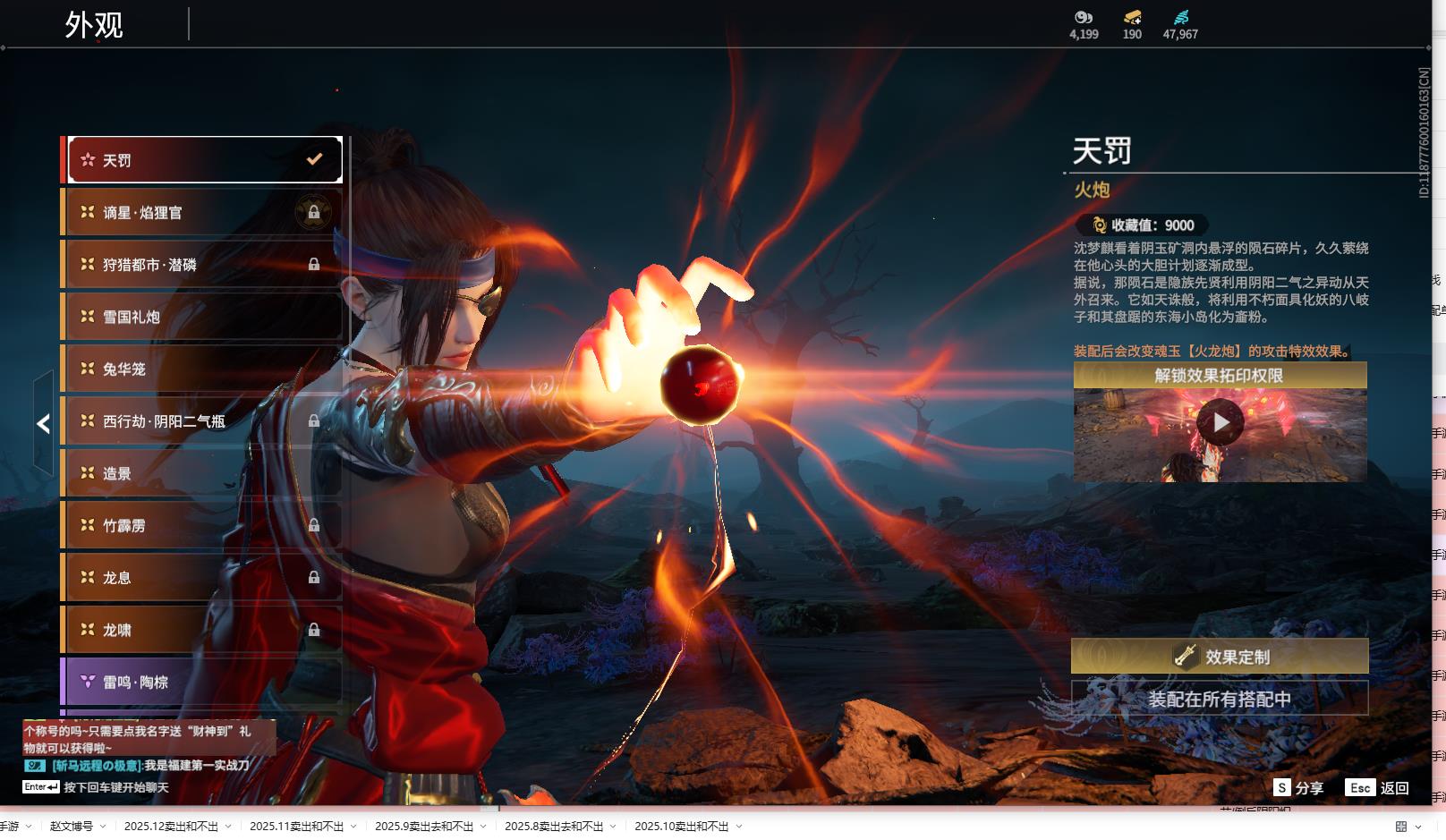The width and height of the screenshot is (1446, 840).
Task: Click 装配在所有搭配中 to equip everywhere
Action: [x=1220, y=699]
